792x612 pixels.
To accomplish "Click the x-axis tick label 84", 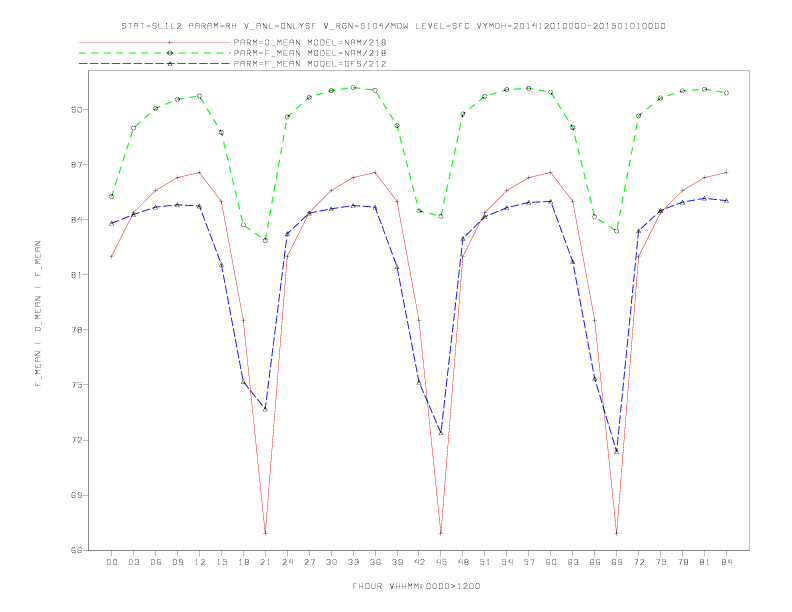I will pos(726,562).
